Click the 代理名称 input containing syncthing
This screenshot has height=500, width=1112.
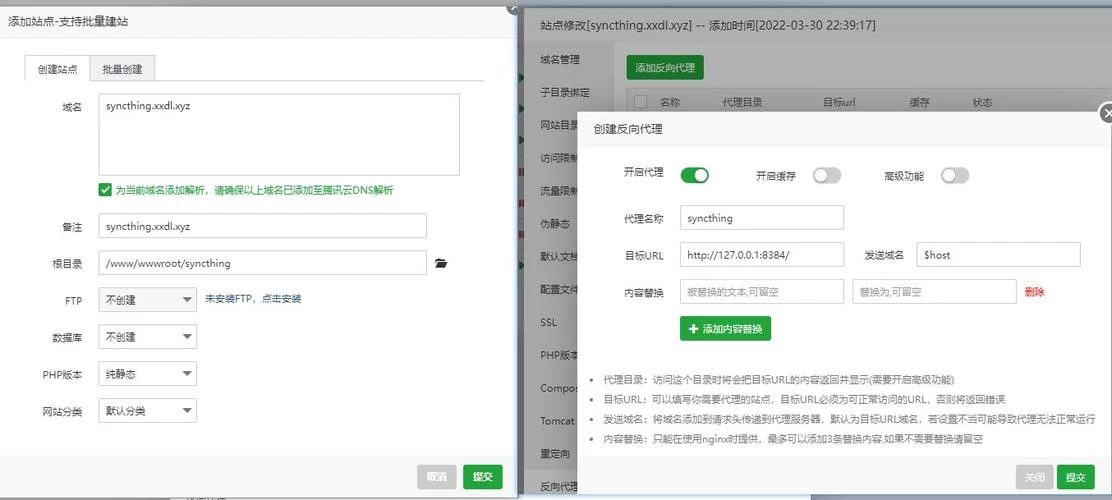tap(762, 218)
